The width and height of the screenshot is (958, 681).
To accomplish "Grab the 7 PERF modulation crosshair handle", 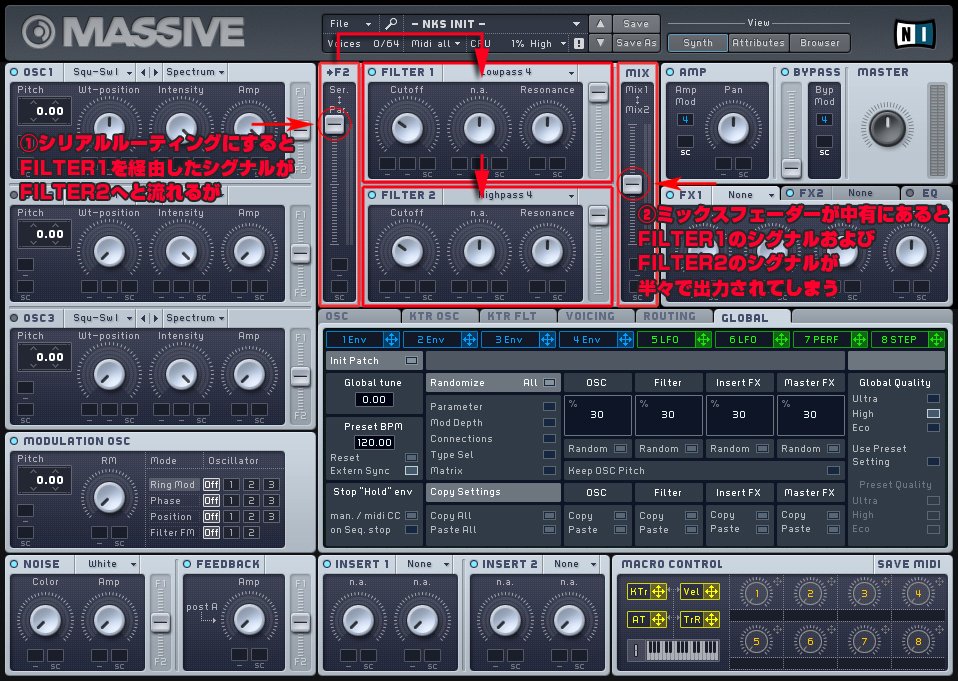I will tap(859, 340).
